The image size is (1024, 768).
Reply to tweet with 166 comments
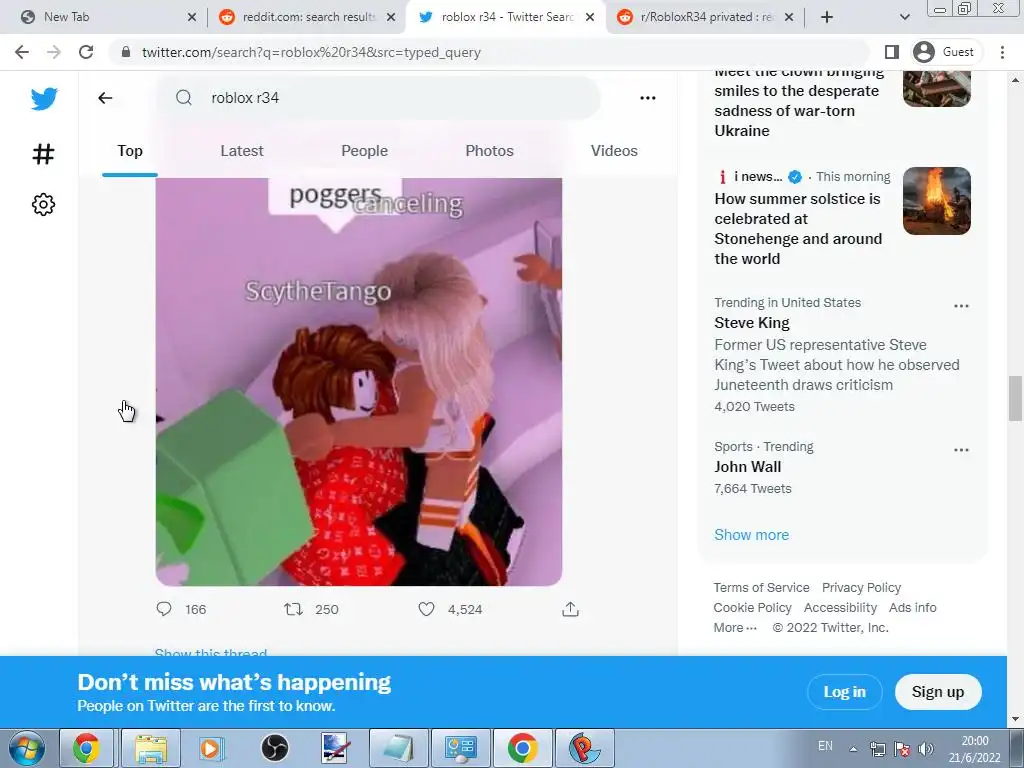164,609
